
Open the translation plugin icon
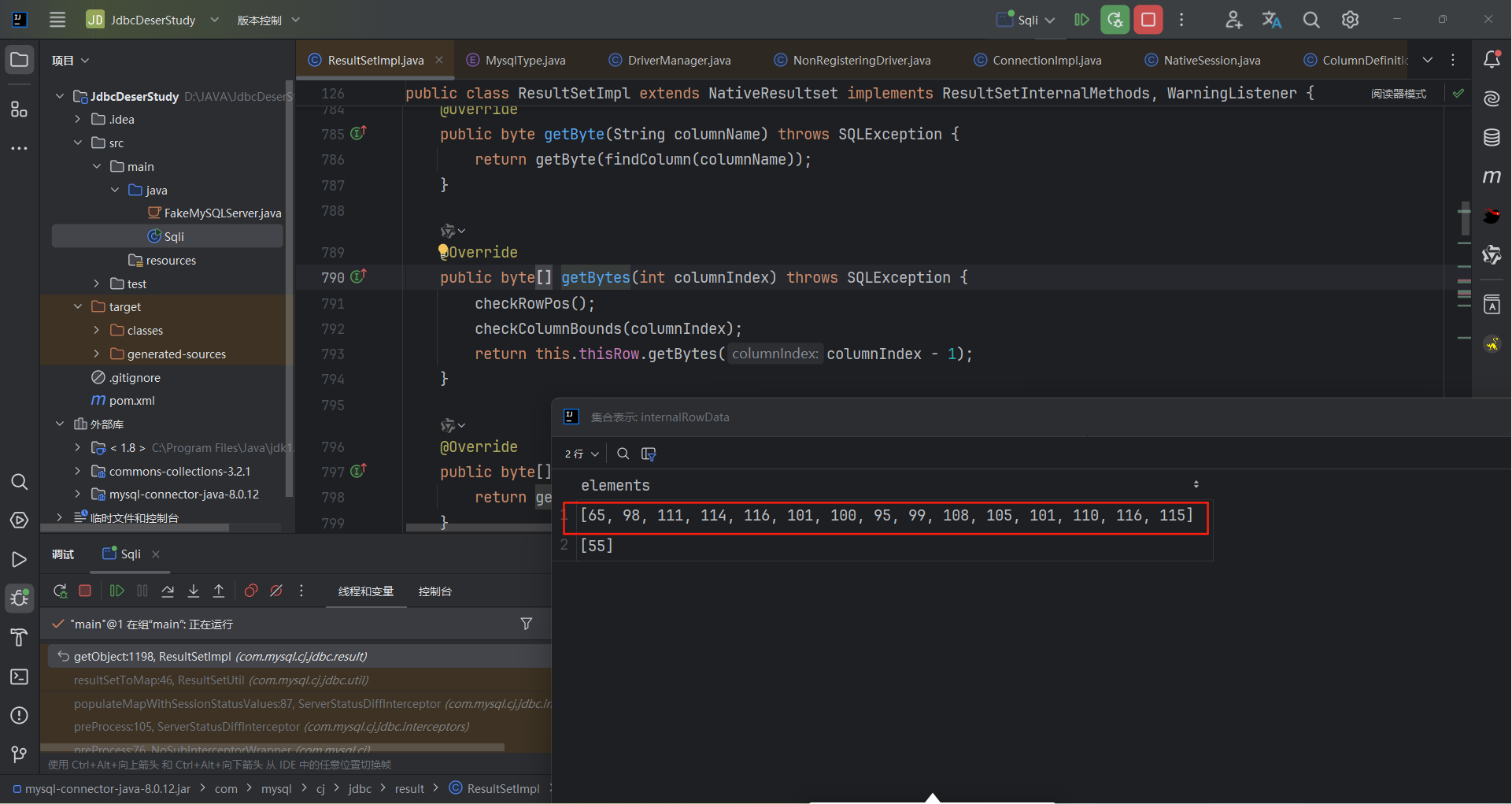(x=1272, y=20)
